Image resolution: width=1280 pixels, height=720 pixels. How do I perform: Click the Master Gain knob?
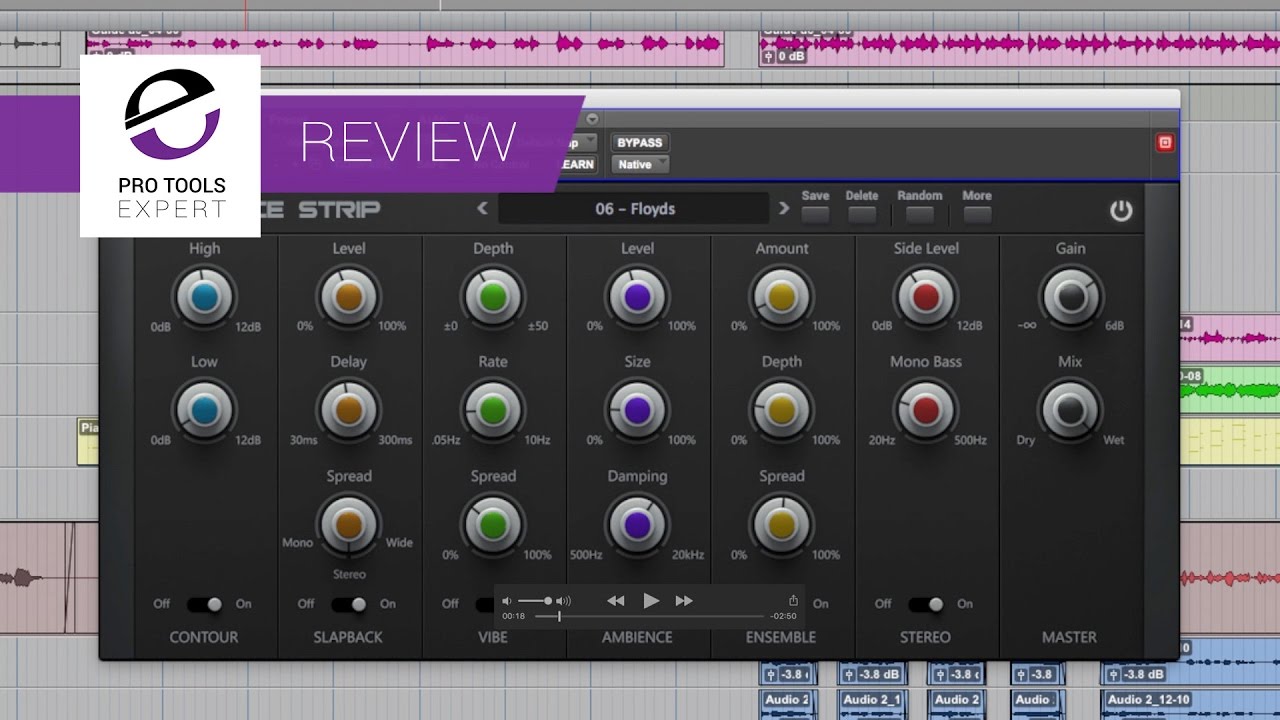(1070, 297)
